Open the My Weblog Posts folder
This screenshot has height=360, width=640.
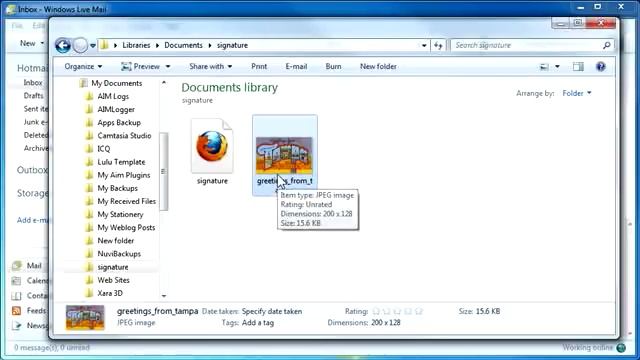coord(126,227)
